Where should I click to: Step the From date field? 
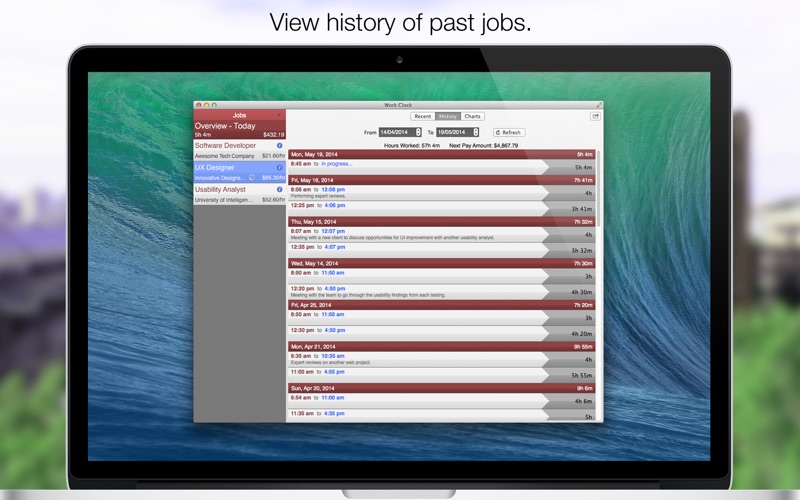[x=418, y=132]
